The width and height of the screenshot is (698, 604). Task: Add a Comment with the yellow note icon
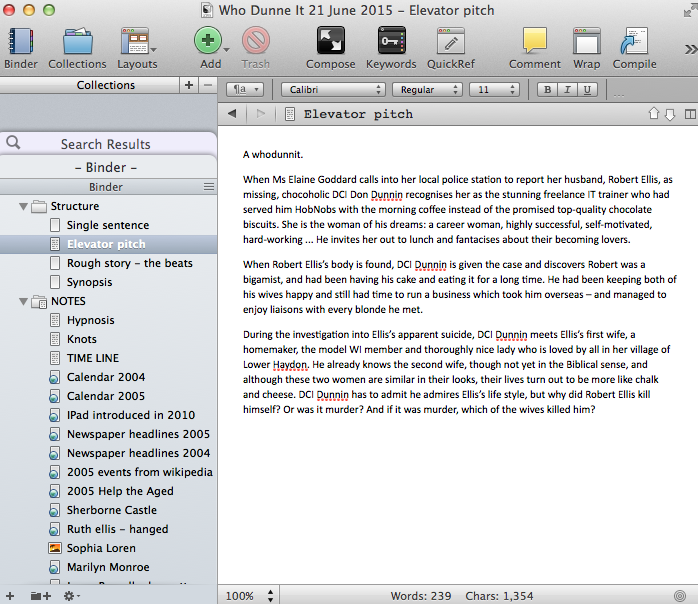(x=535, y=41)
